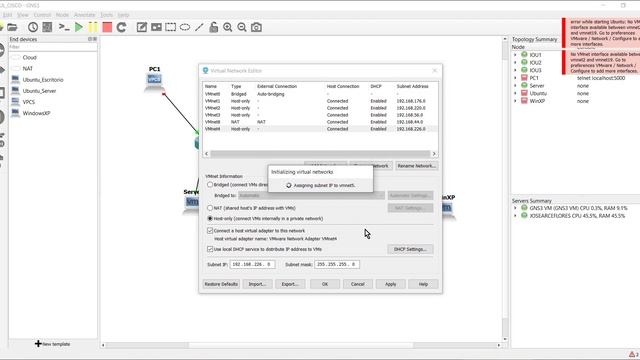Click the Subnet mask input field
The image size is (640, 360).
337,264
